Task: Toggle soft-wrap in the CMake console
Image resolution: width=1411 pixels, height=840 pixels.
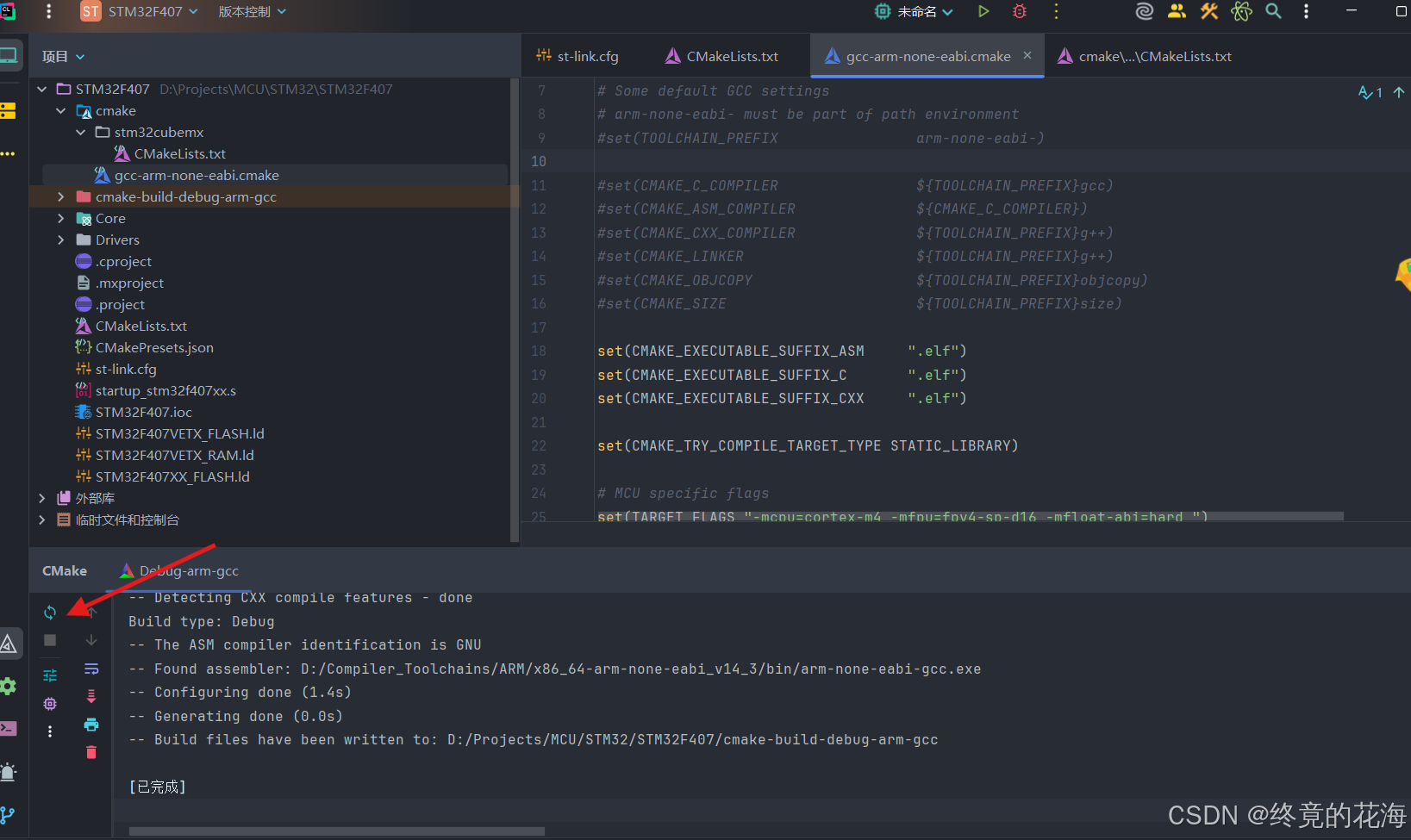Action: coord(91,669)
